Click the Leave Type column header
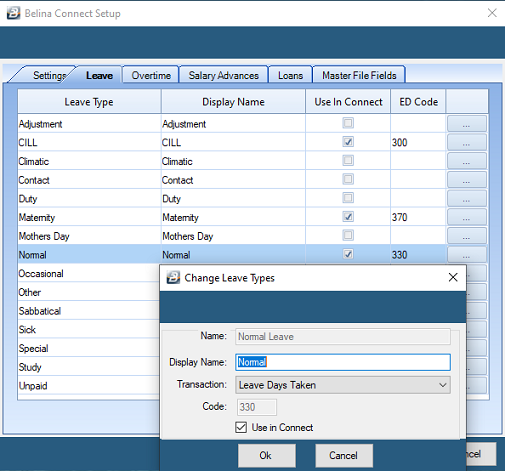Image resolution: width=505 pixels, height=471 pixels. tap(89, 102)
